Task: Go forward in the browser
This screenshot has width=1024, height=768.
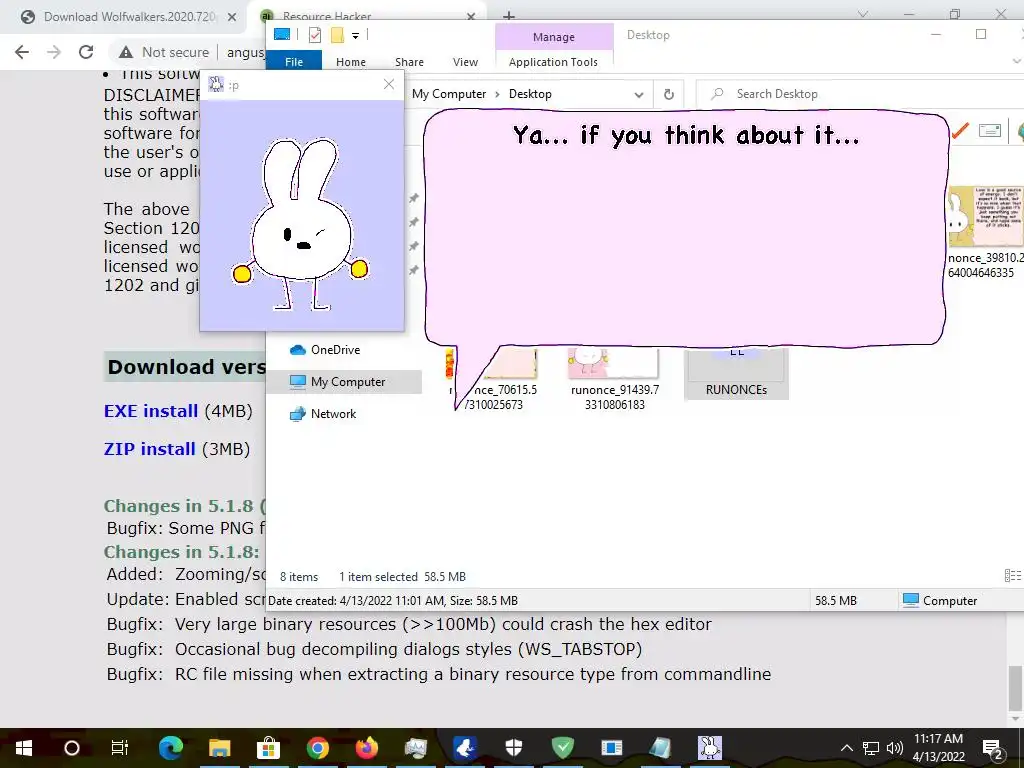Action: (x=54, y=52)
